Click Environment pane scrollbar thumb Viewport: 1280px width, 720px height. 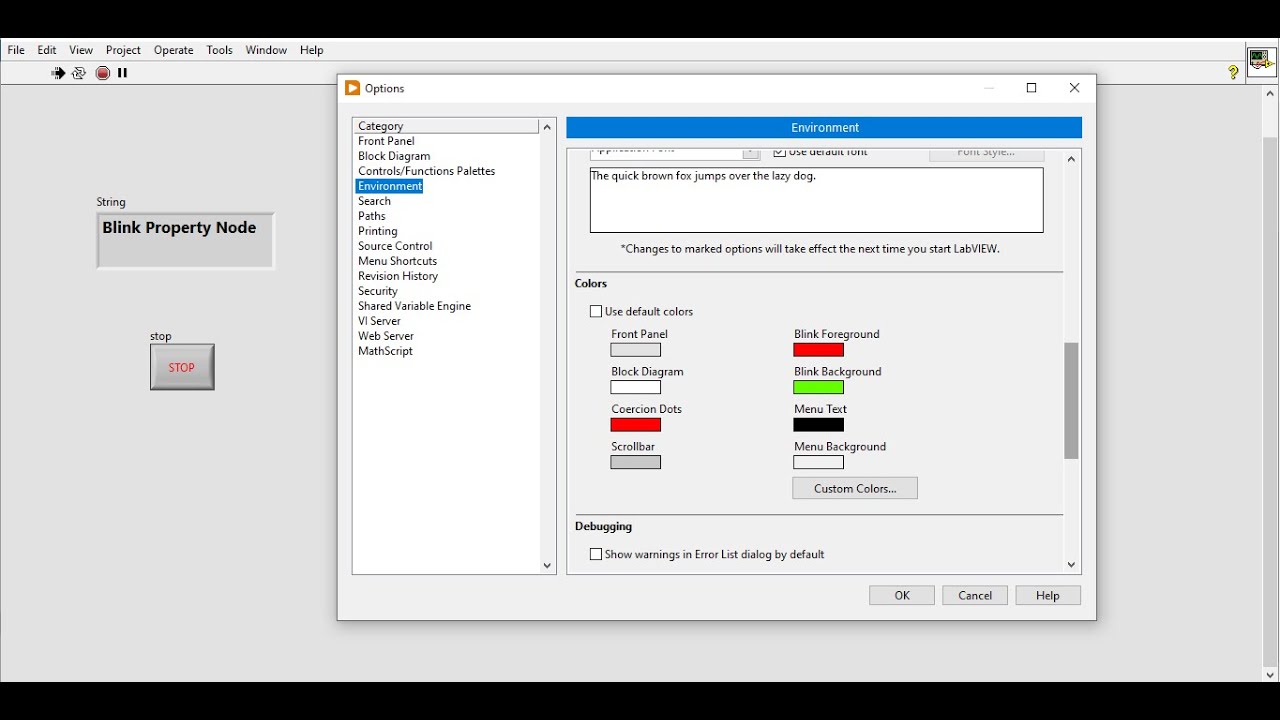pos(1071,401)
